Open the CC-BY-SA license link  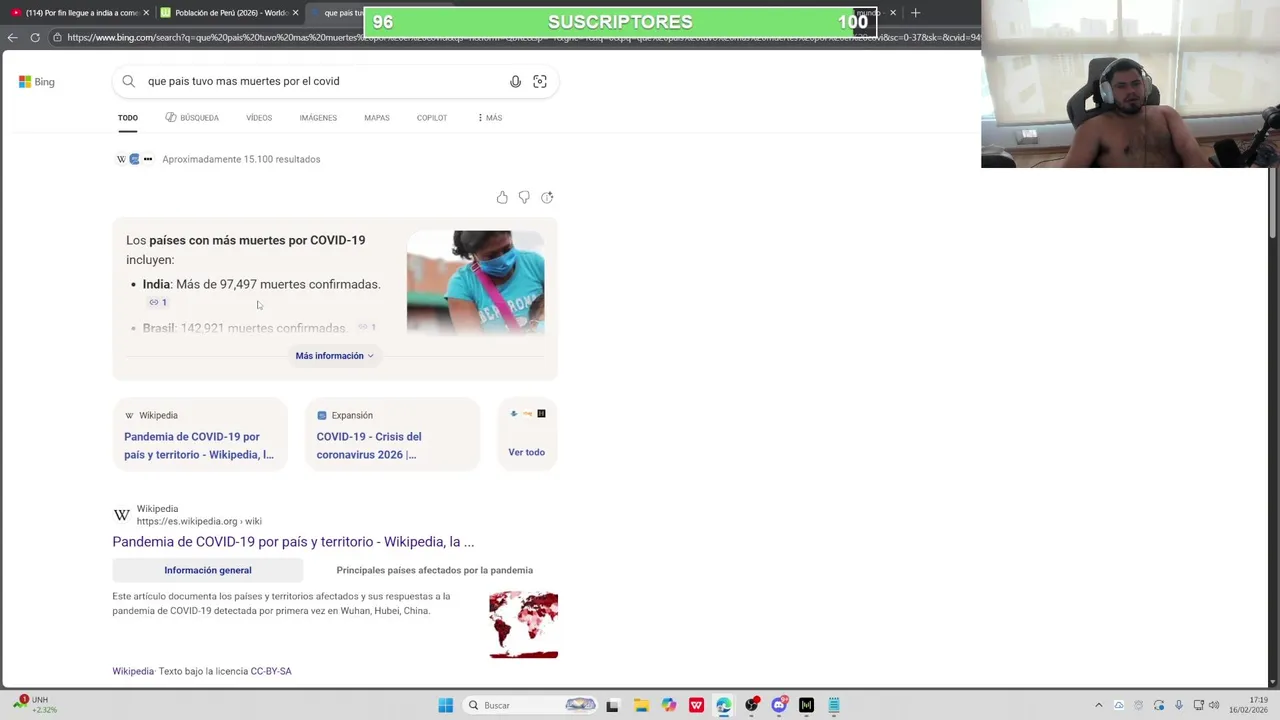click(271, 672)
